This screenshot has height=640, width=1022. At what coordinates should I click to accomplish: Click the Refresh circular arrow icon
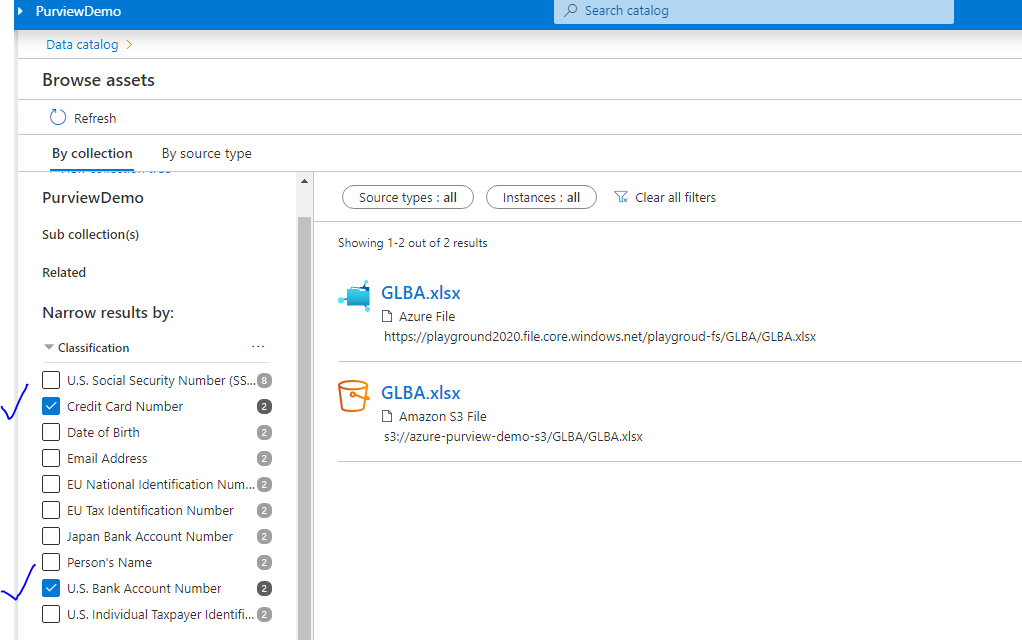pyautogui.click(x=58, y=117)
